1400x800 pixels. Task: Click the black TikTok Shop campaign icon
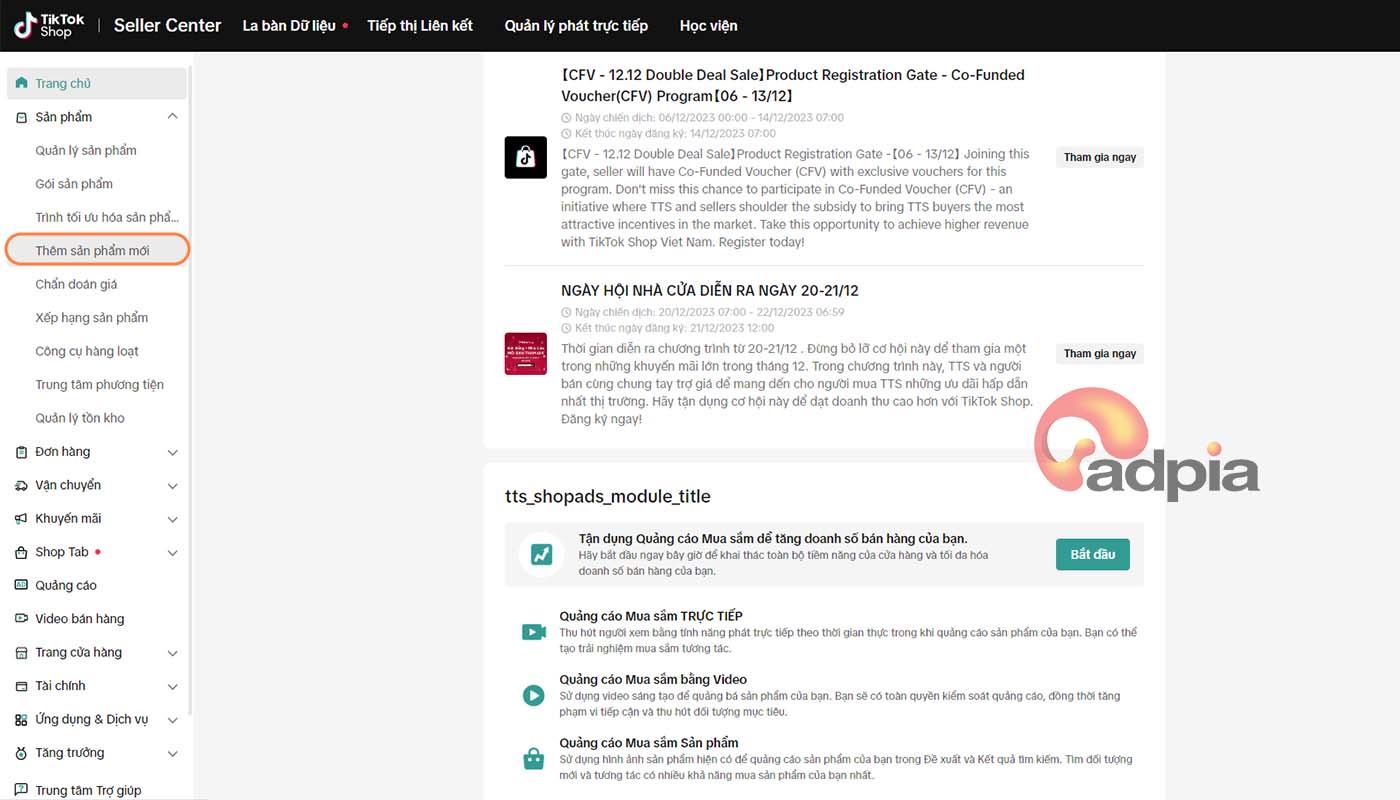pyautogui.click(x=525, y=157)
